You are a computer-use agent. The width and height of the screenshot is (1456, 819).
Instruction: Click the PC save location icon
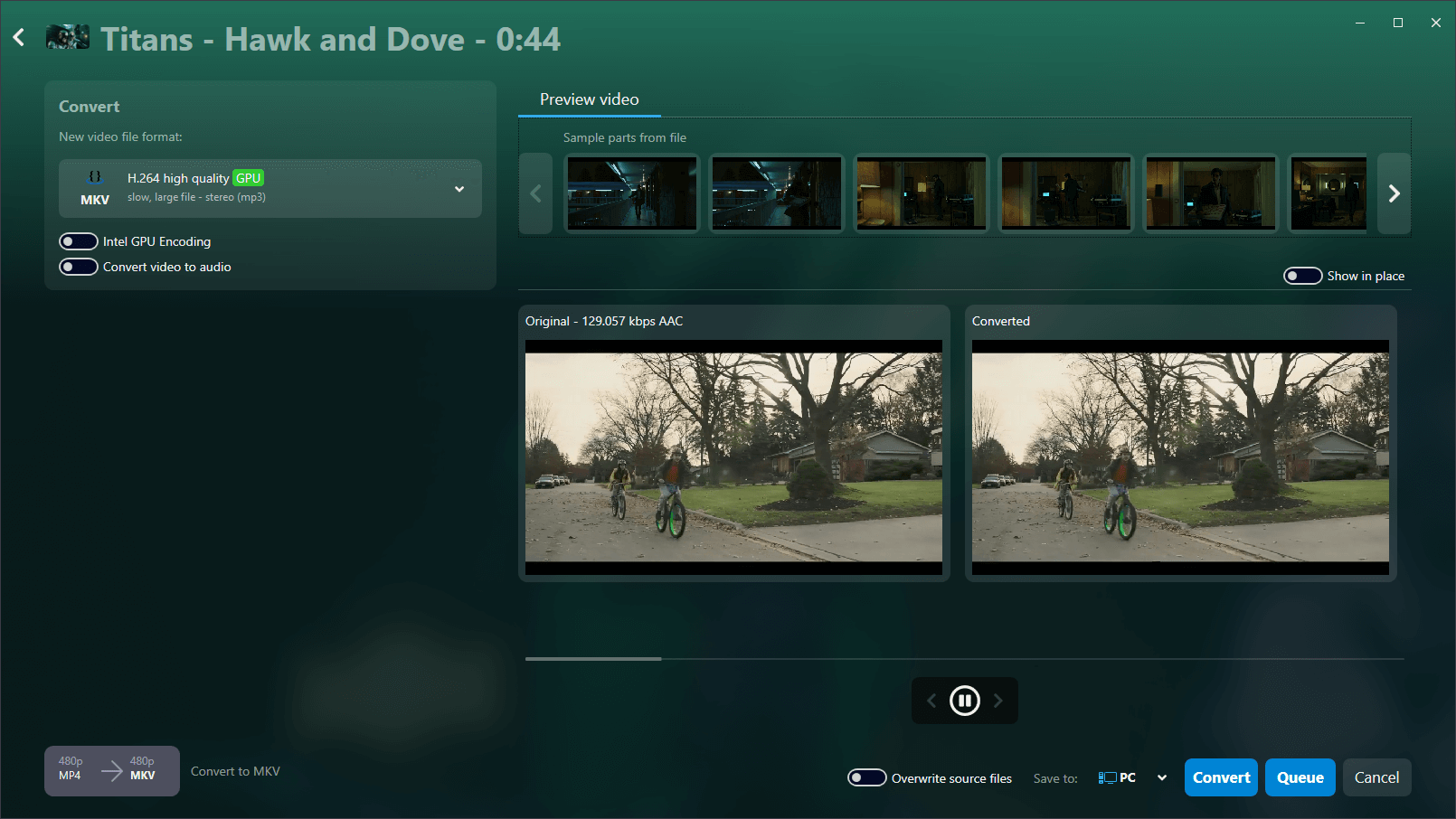(1108, 777)
